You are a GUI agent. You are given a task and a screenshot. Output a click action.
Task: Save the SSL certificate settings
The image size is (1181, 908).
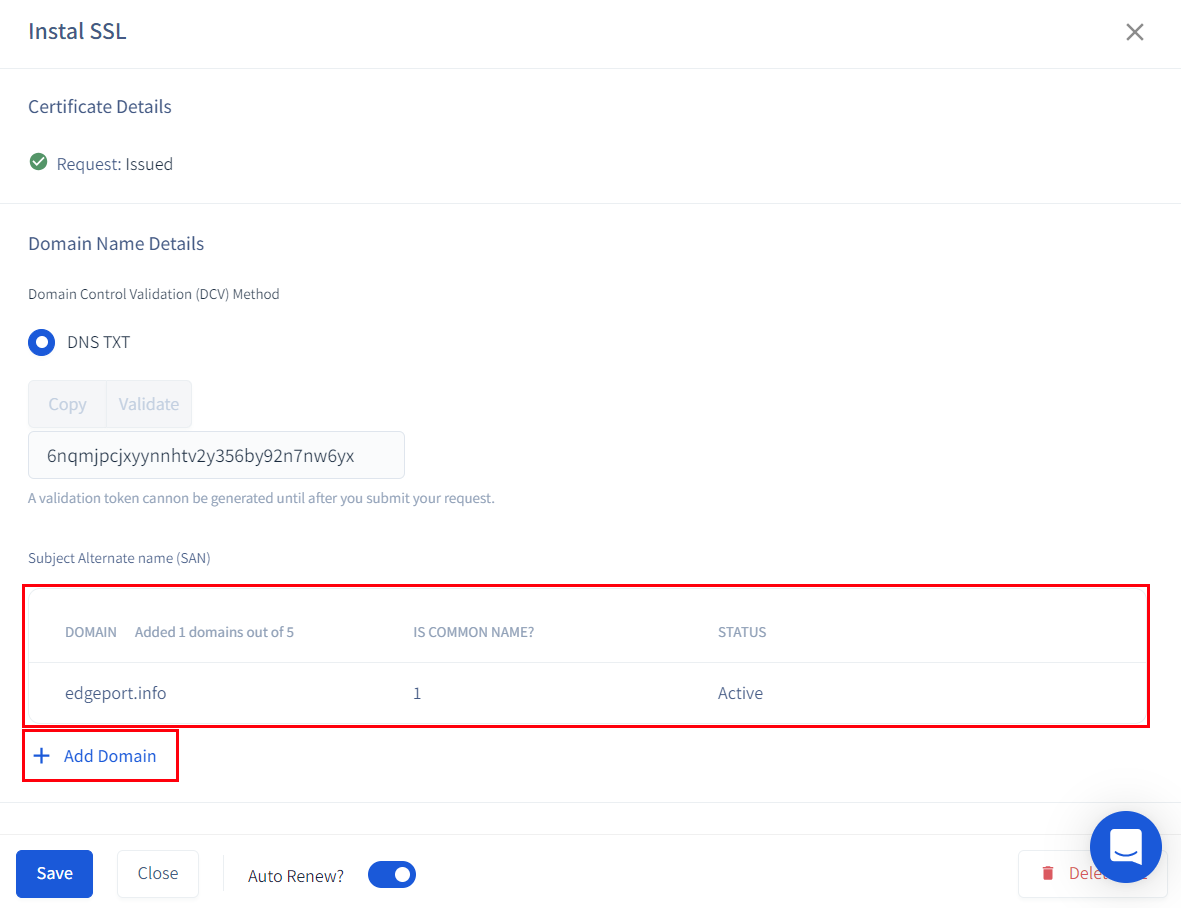[54, 873]
